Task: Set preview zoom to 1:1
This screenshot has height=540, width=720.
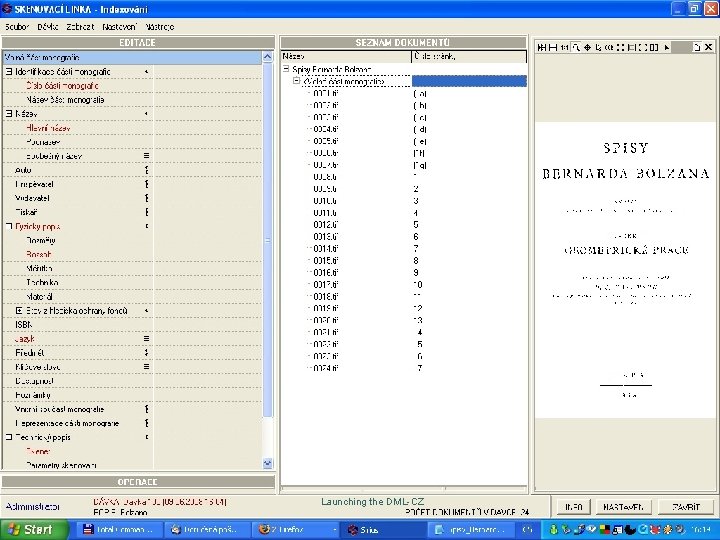Action: tap(564, 47)
